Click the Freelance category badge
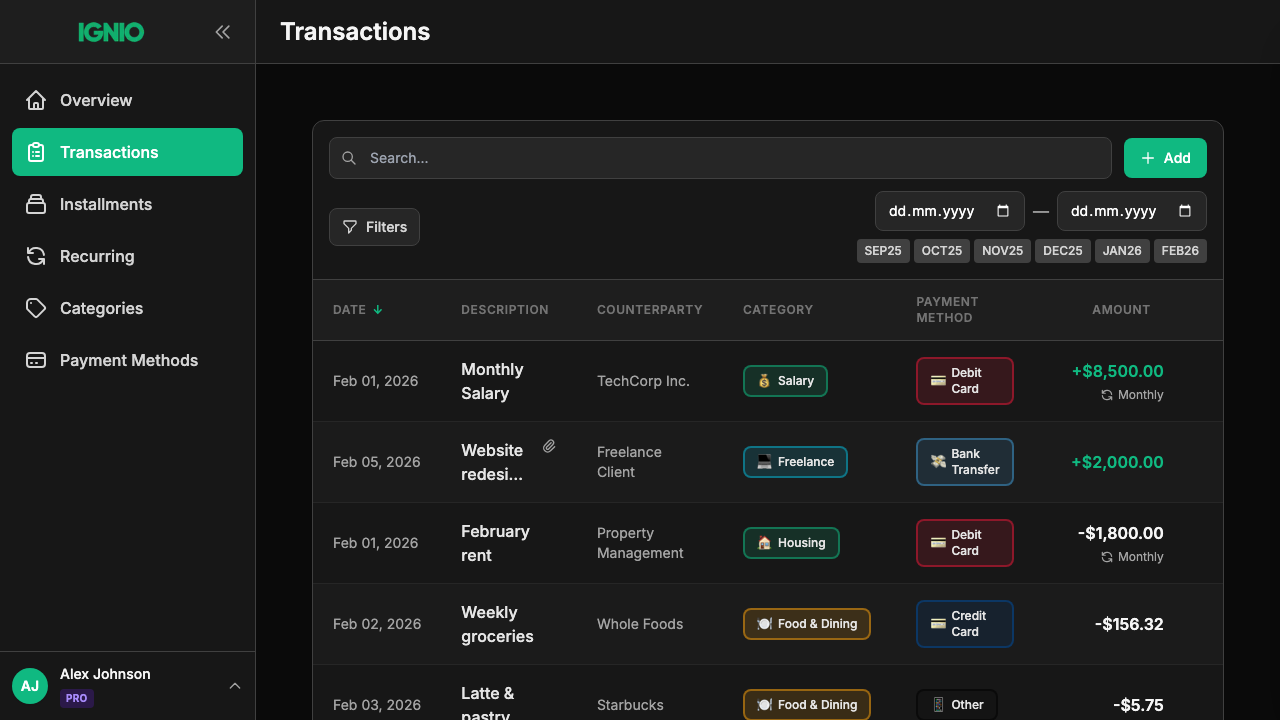Image resolution: width=1280 pixels, height=720 pixels. coord(795,462)
